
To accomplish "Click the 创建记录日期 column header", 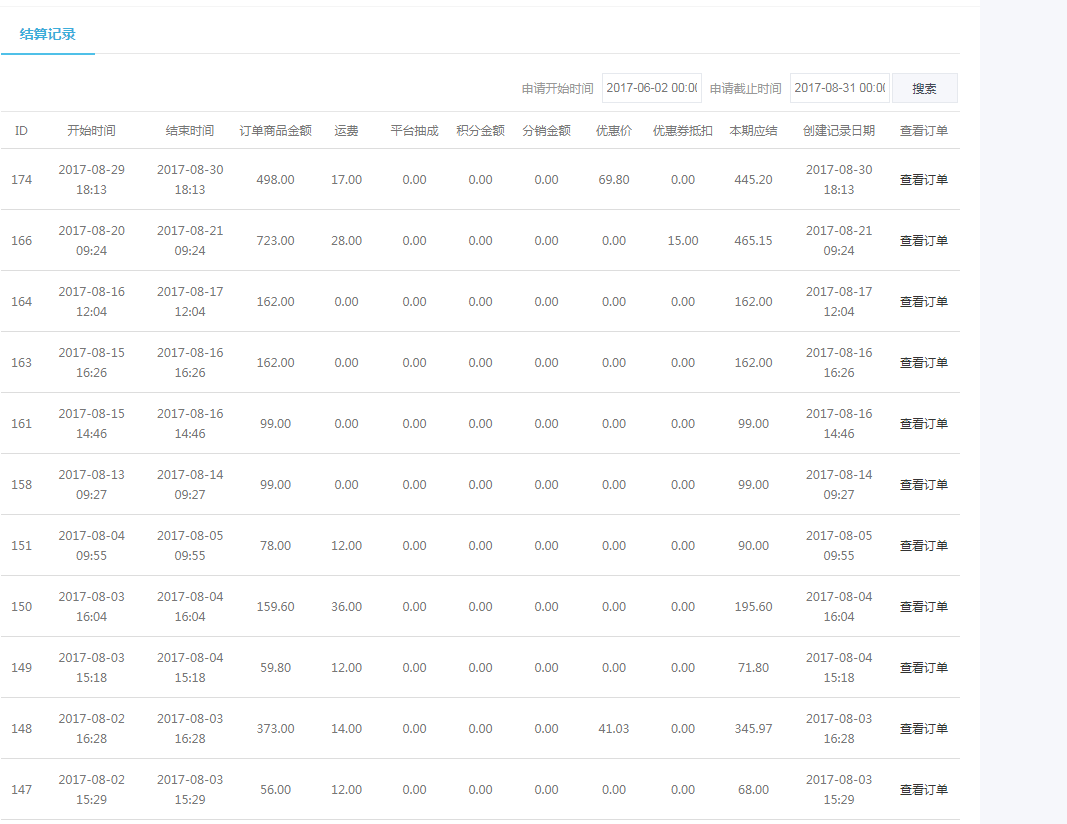I will point(838,131).
